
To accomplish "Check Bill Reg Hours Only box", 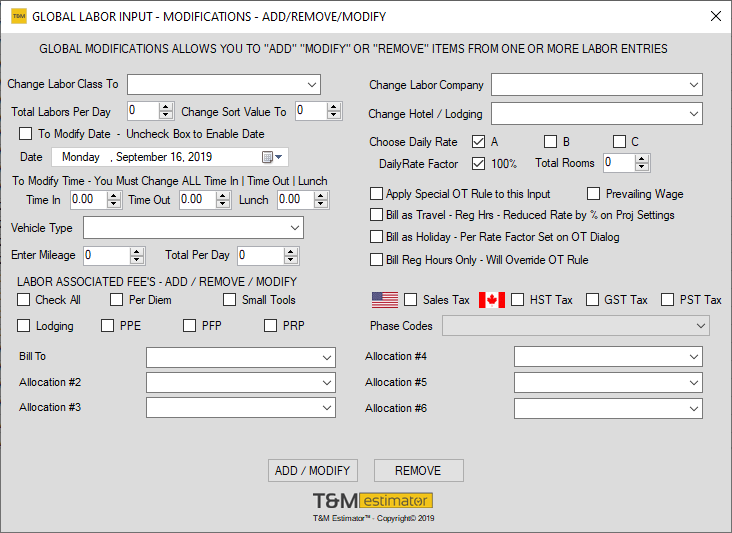I will coord(376,259).
